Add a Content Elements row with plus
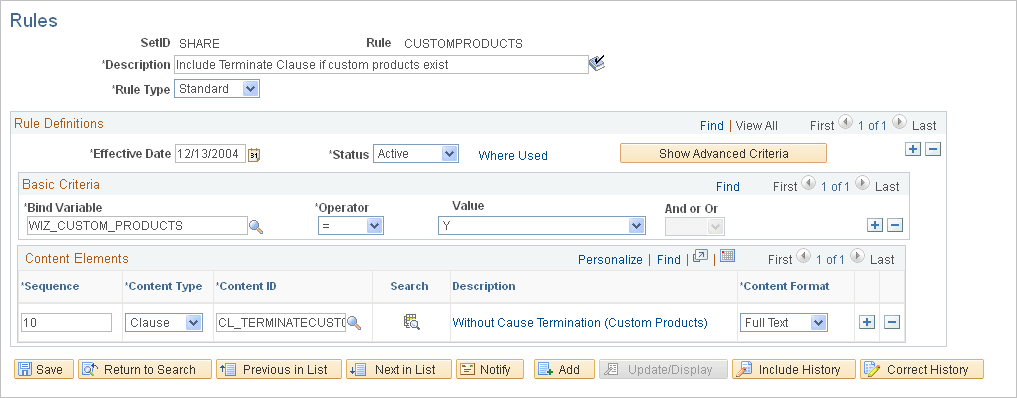The image size is (1017, 398). (867, 322)
